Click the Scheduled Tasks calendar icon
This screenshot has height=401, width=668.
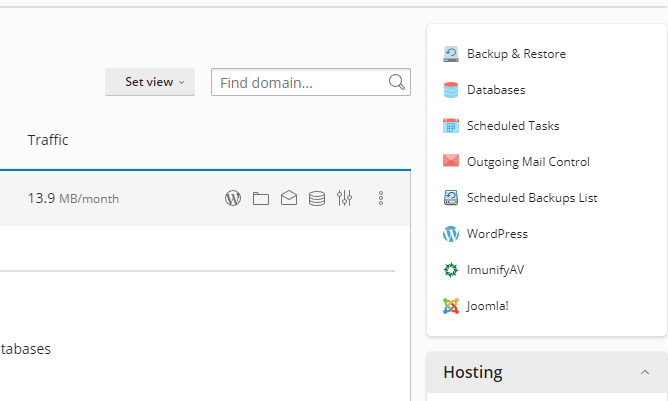[x=451, y=126]
